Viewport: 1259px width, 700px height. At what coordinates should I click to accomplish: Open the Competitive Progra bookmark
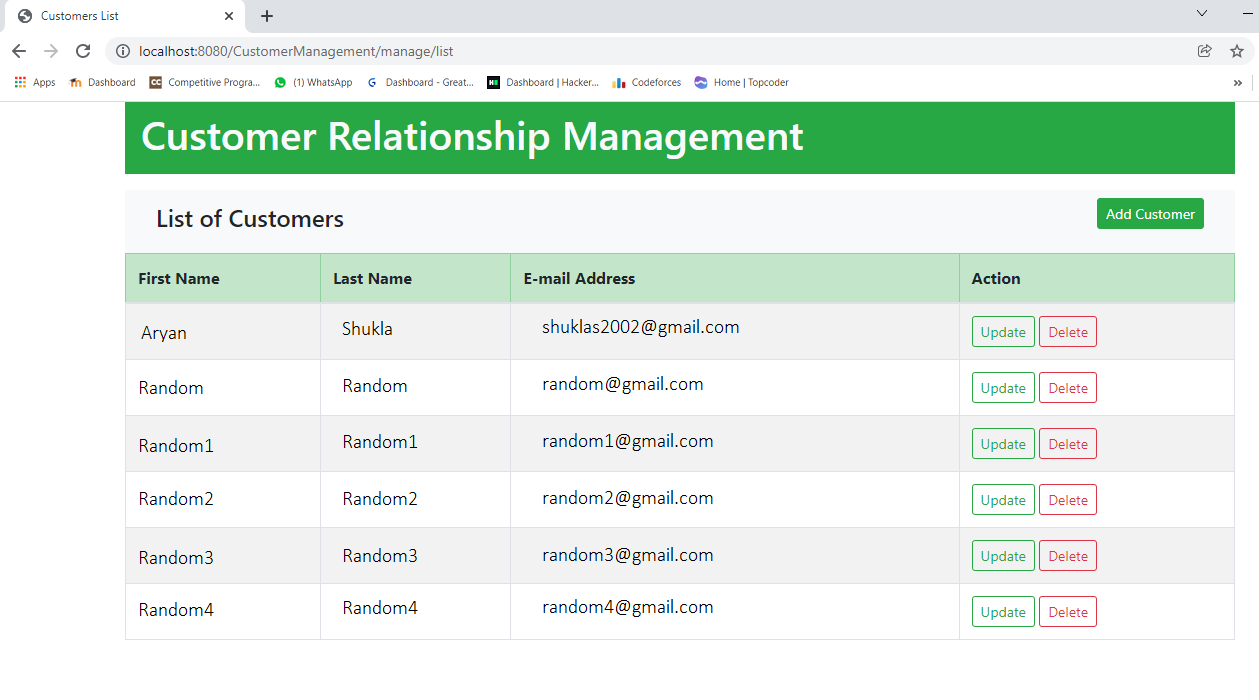point(205,82)
